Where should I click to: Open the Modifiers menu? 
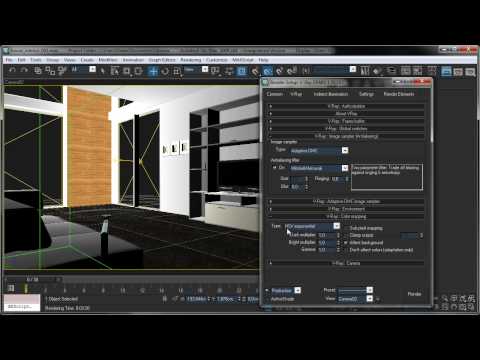pyautogui.click(x=108, y=60)
